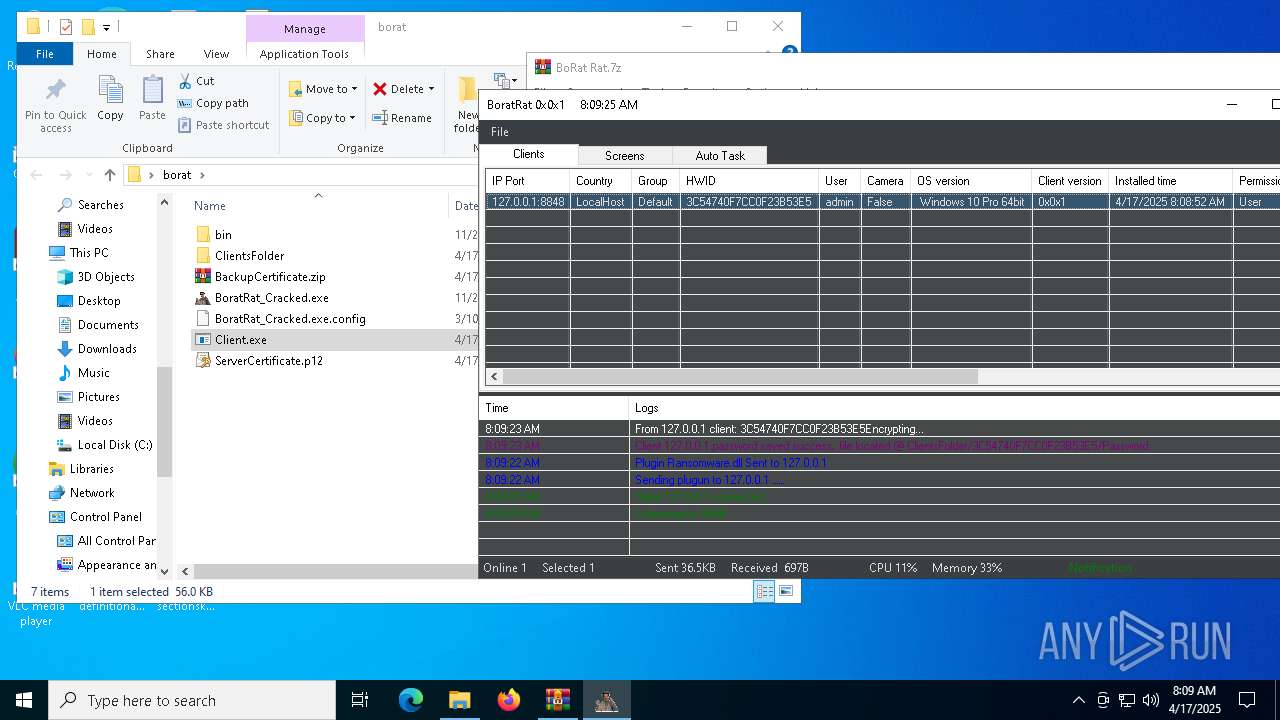Select ServerCertificate.p12 file
This screenshot has width=1280, height=720.
tap(268, 361)
